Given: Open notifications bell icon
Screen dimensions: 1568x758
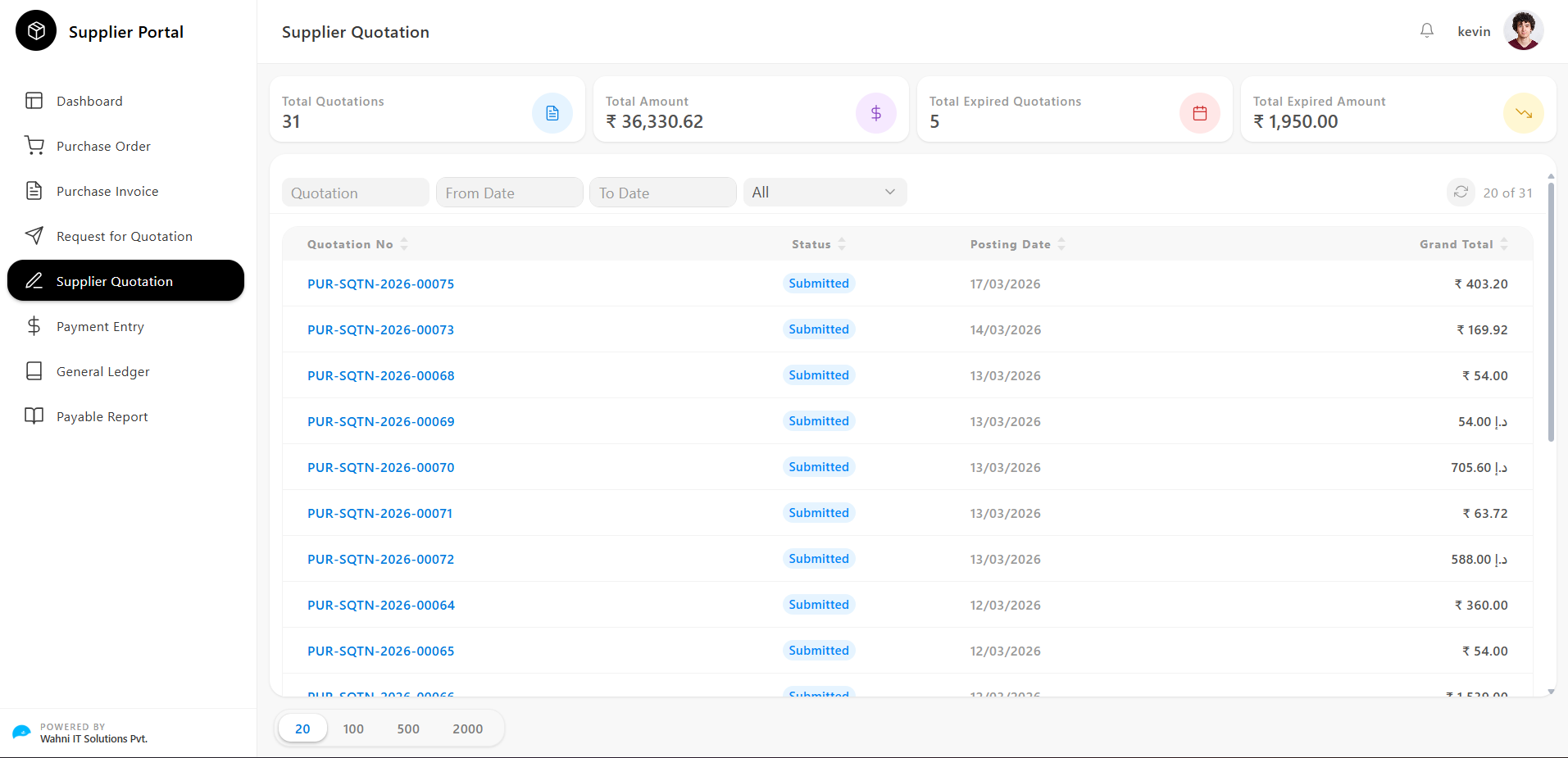Looking at the screenshot, I should (x=1427, y=31).
